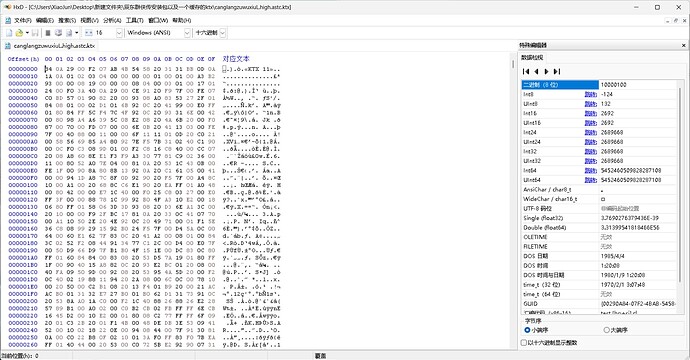
Task: Go to previous byte in data inspector
Action: 536,71
